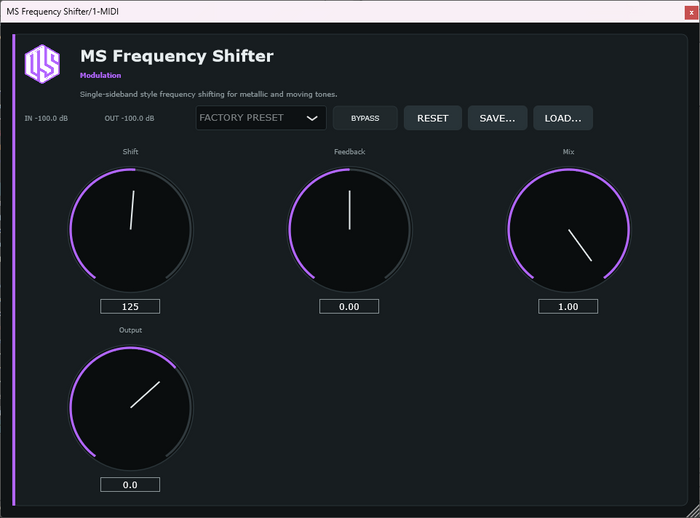
Task: Click the IN -100.0 dB level readout
Action: click(46, 118)
